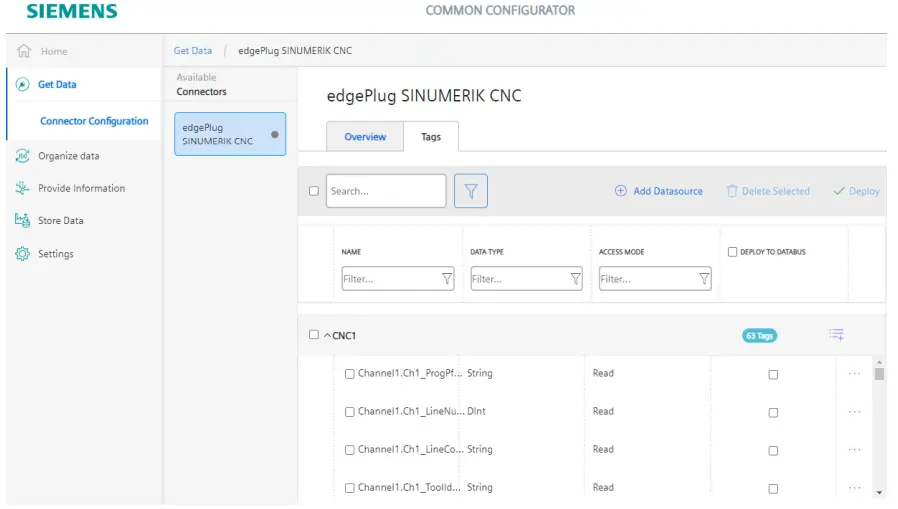The image size is (898, 509).
Task: Select the CNC1 group checkbox
Action: tap(314, 335)
